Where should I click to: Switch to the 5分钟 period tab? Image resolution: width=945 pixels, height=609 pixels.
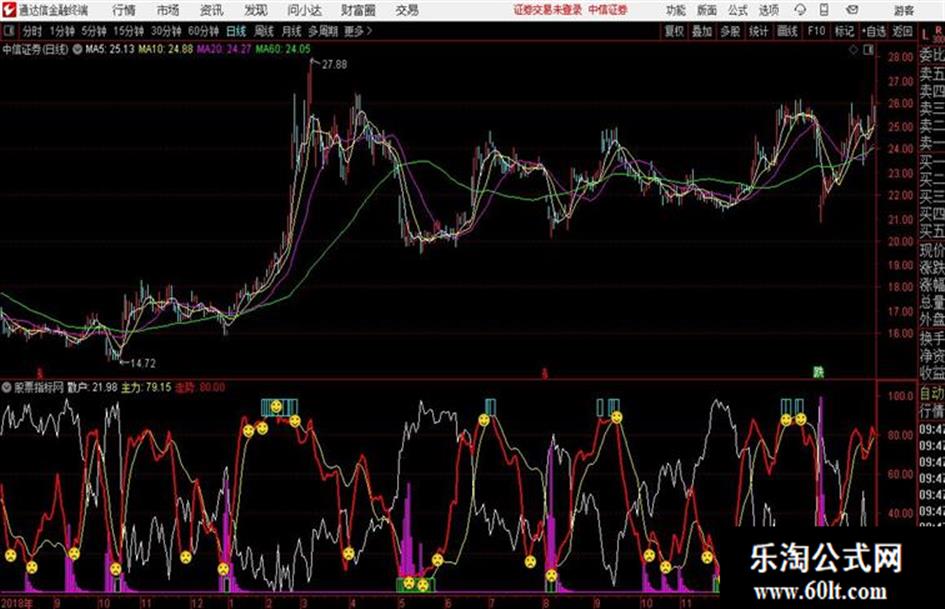93,31
